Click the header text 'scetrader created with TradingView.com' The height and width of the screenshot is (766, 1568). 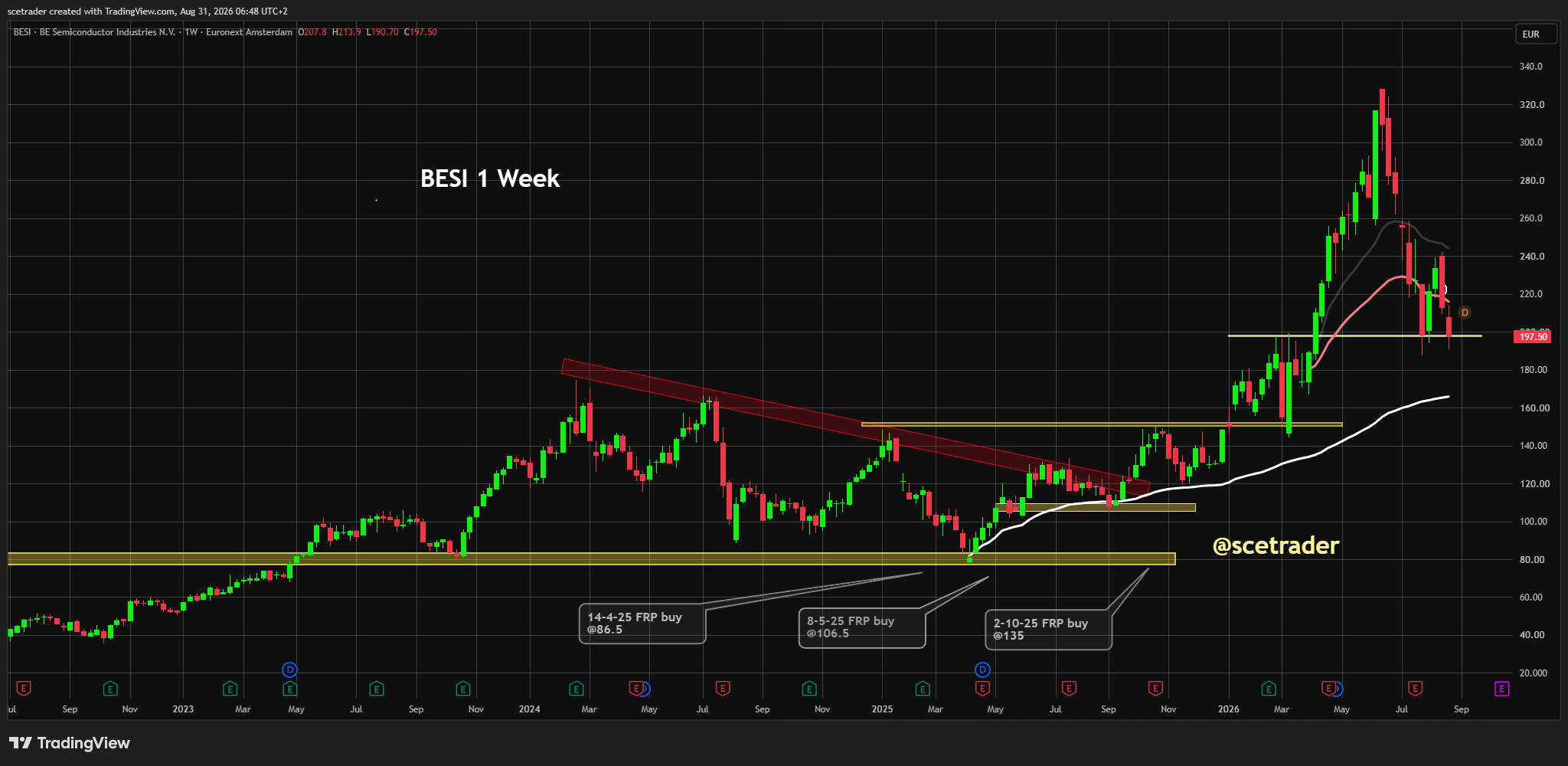tap(91, 11)
